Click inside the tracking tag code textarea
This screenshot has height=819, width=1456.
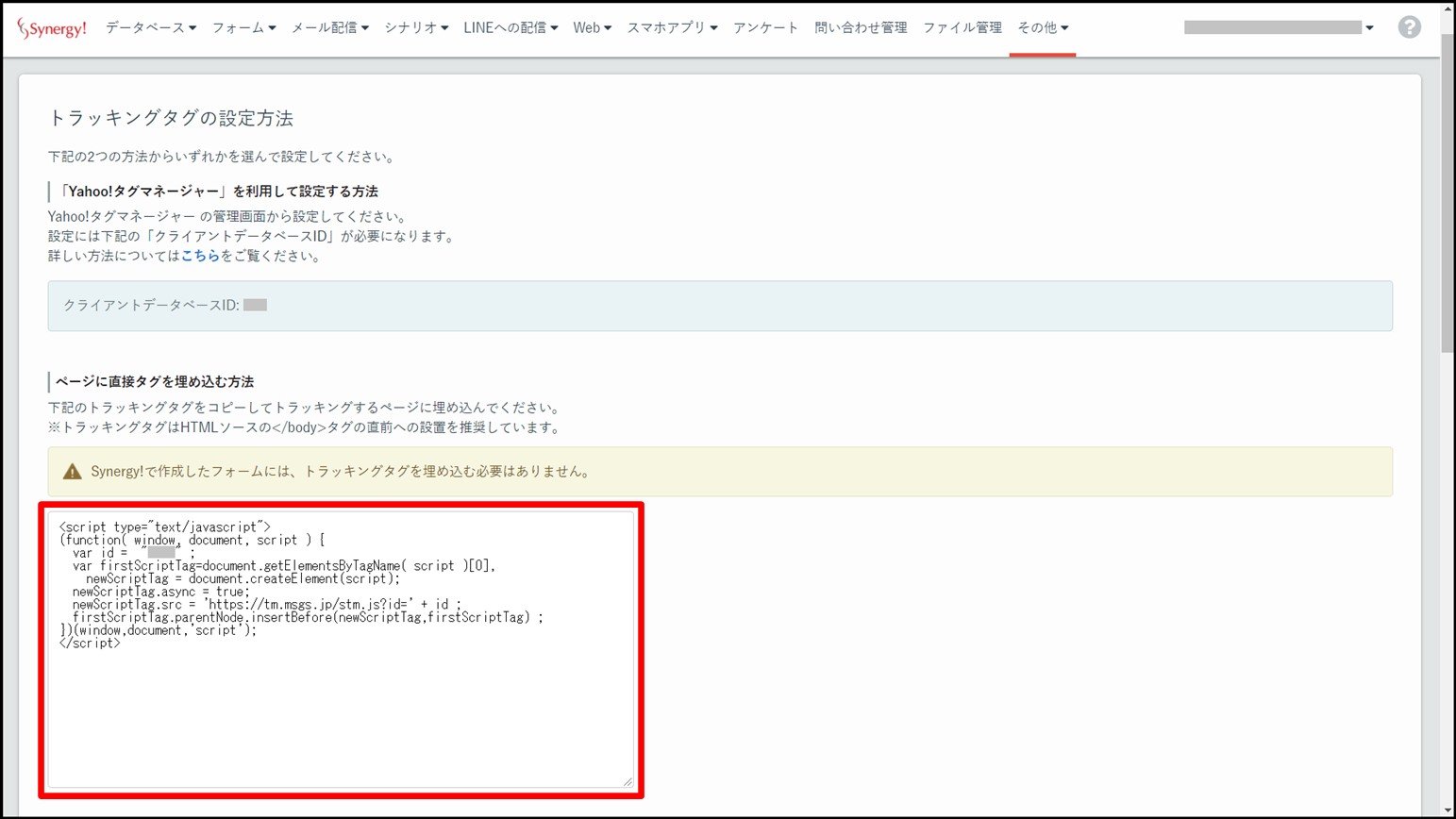340,708
